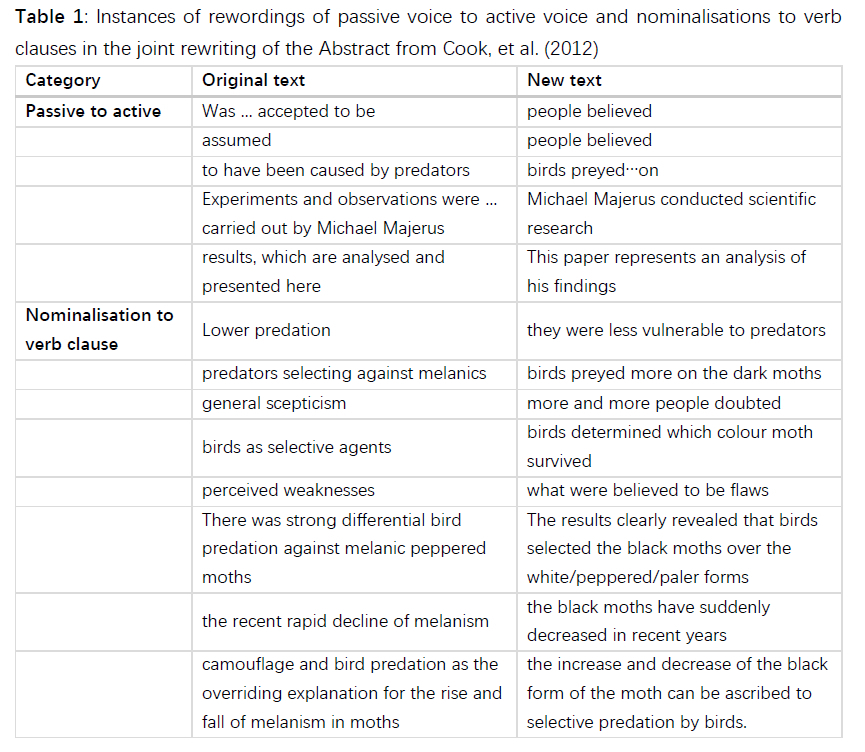
Task: Select "the recent rapid decline of melanism"
Action: [x=345, y=621]
